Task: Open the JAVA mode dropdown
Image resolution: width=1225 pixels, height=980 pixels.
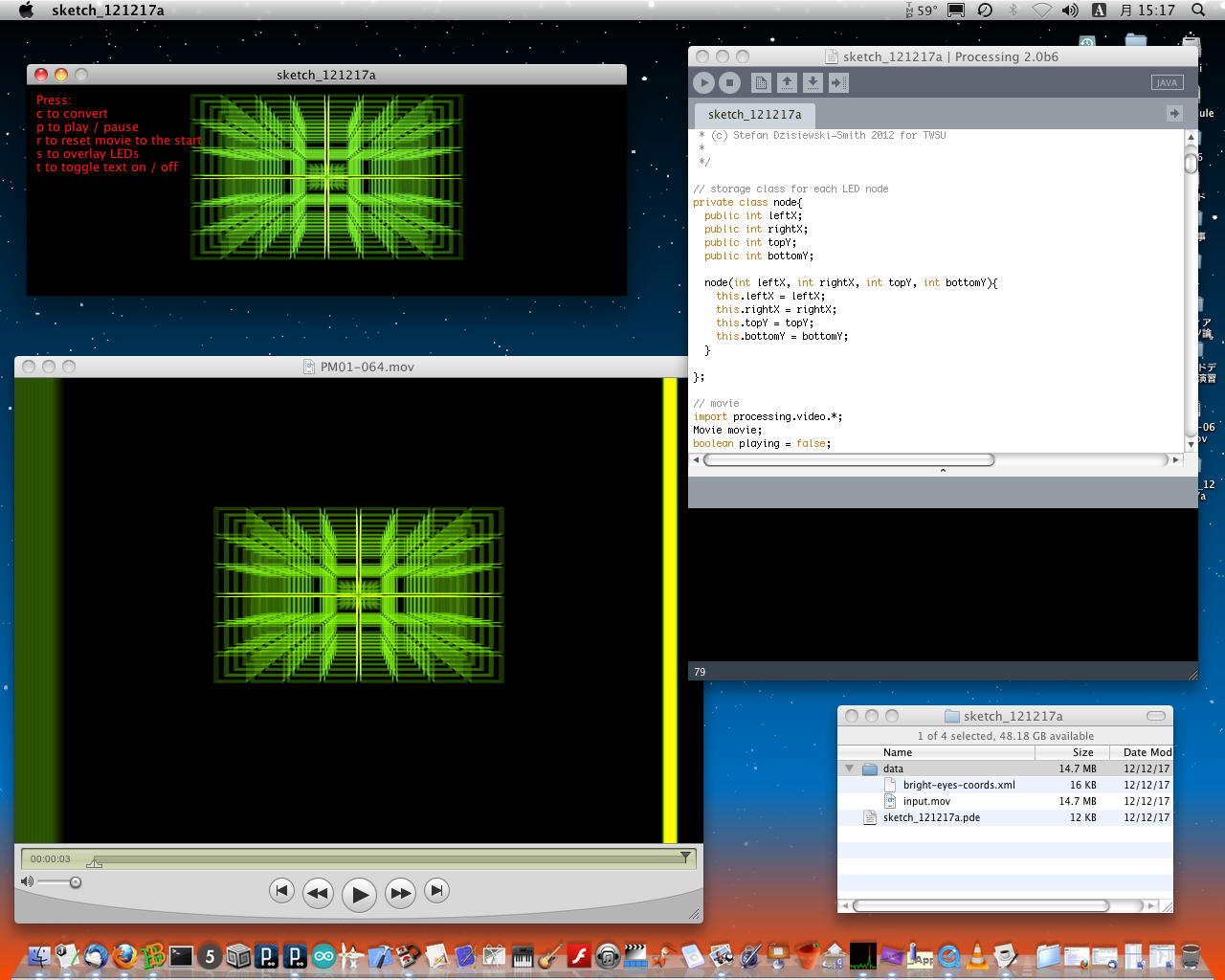Action: [1167, 83]
